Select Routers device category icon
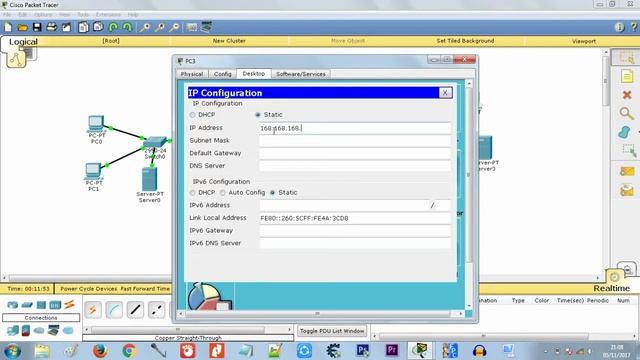This screenshot has width=640, height=360. tap(13, 305)
